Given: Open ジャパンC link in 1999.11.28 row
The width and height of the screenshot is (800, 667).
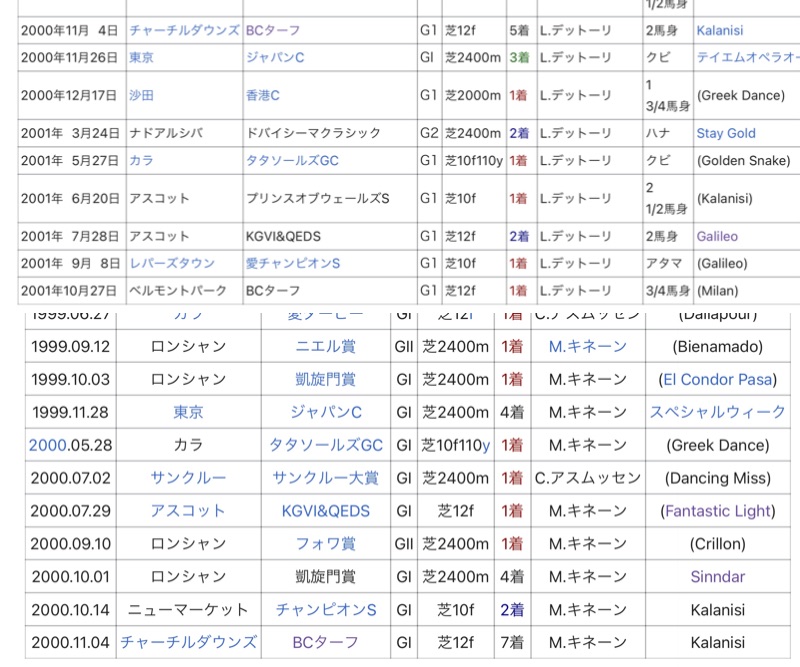Looking at the screenshot, I should point(326,412).
